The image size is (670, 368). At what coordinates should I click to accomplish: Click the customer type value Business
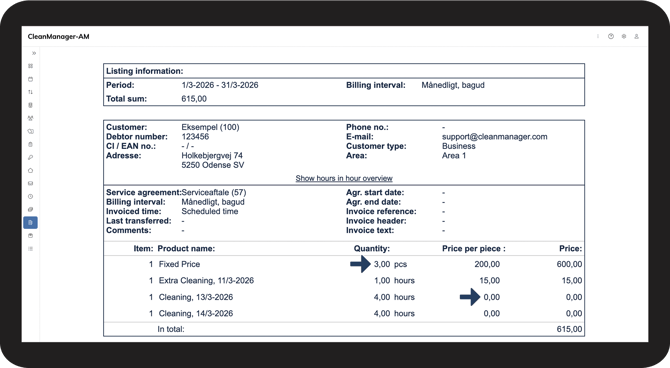point(458,146)
